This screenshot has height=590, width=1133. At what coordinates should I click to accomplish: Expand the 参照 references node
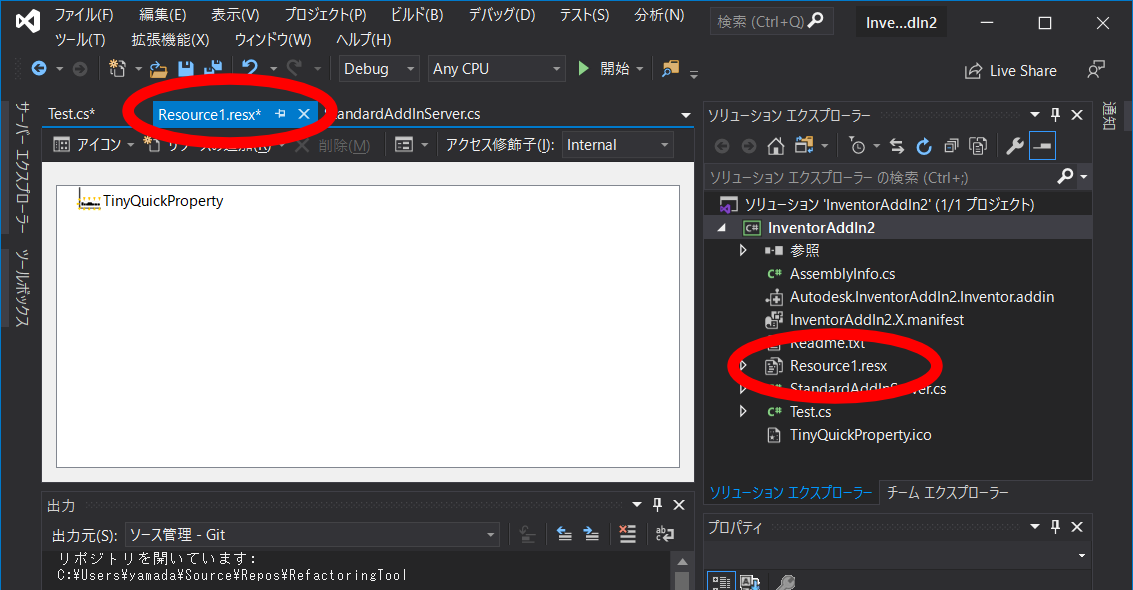[x=743, y=251]
